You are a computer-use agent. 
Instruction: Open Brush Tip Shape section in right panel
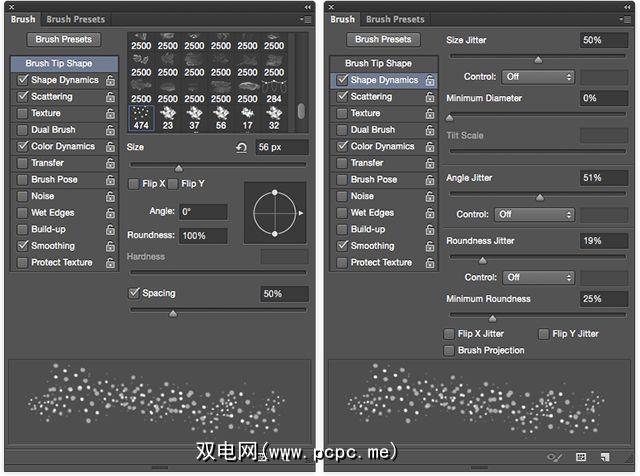tap(384, 63)
